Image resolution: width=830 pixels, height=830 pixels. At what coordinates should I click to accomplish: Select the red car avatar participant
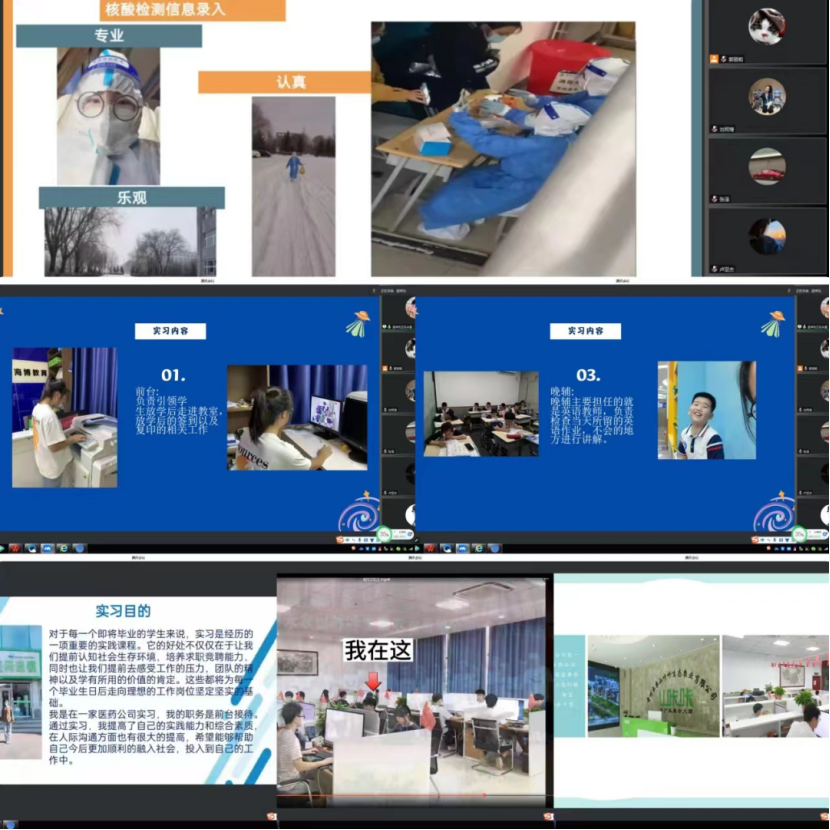767,166
